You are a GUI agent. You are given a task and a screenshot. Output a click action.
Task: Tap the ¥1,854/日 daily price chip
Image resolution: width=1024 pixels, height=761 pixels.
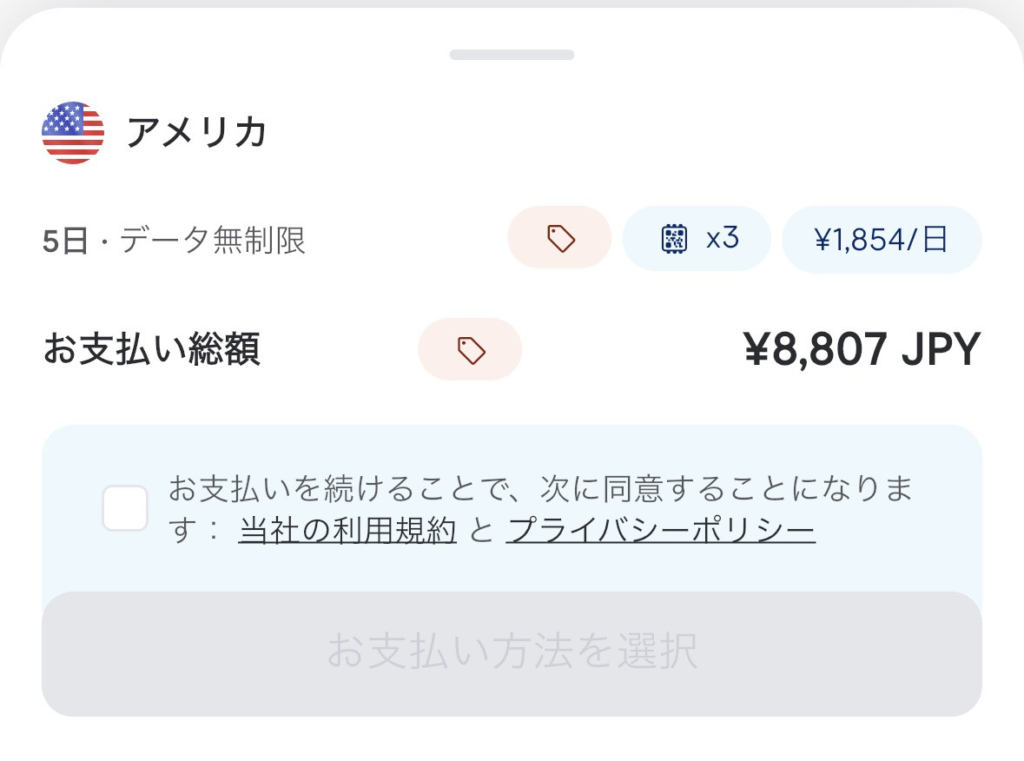pyautogui.click(x=881, y=239)
